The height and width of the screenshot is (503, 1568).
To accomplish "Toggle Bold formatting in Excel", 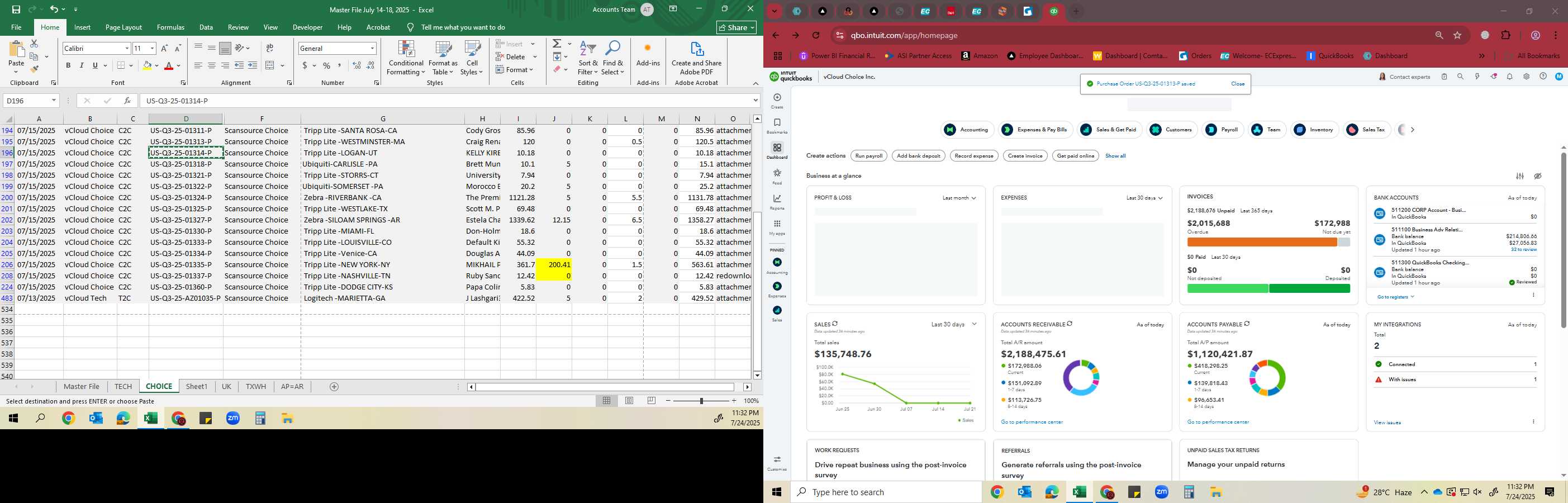I will point(68,65).
